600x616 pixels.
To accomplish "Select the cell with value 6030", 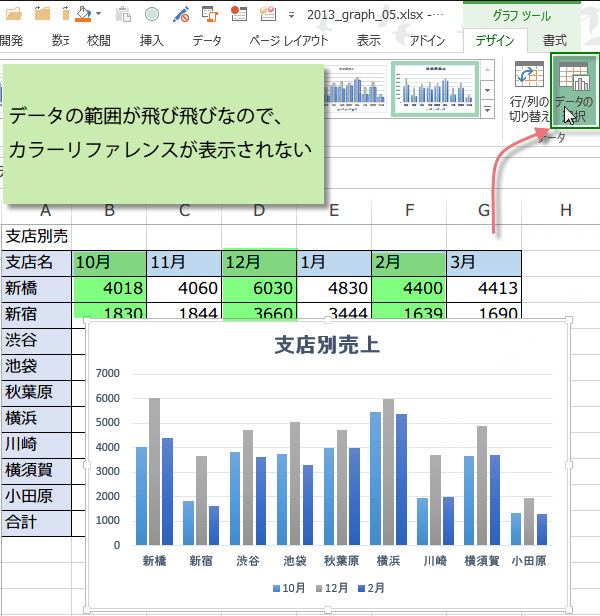I will pyautogui.click(x=259, y=289).
